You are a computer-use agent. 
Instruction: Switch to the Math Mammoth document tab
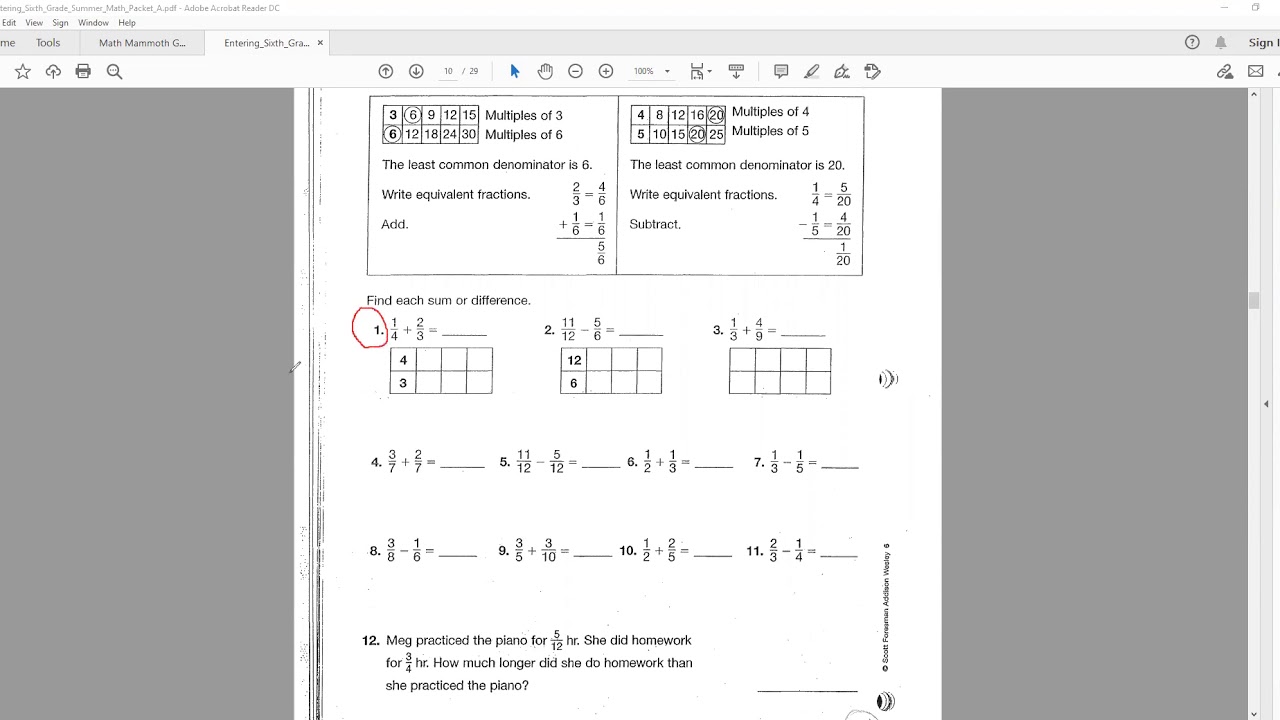tap(142, 43)
